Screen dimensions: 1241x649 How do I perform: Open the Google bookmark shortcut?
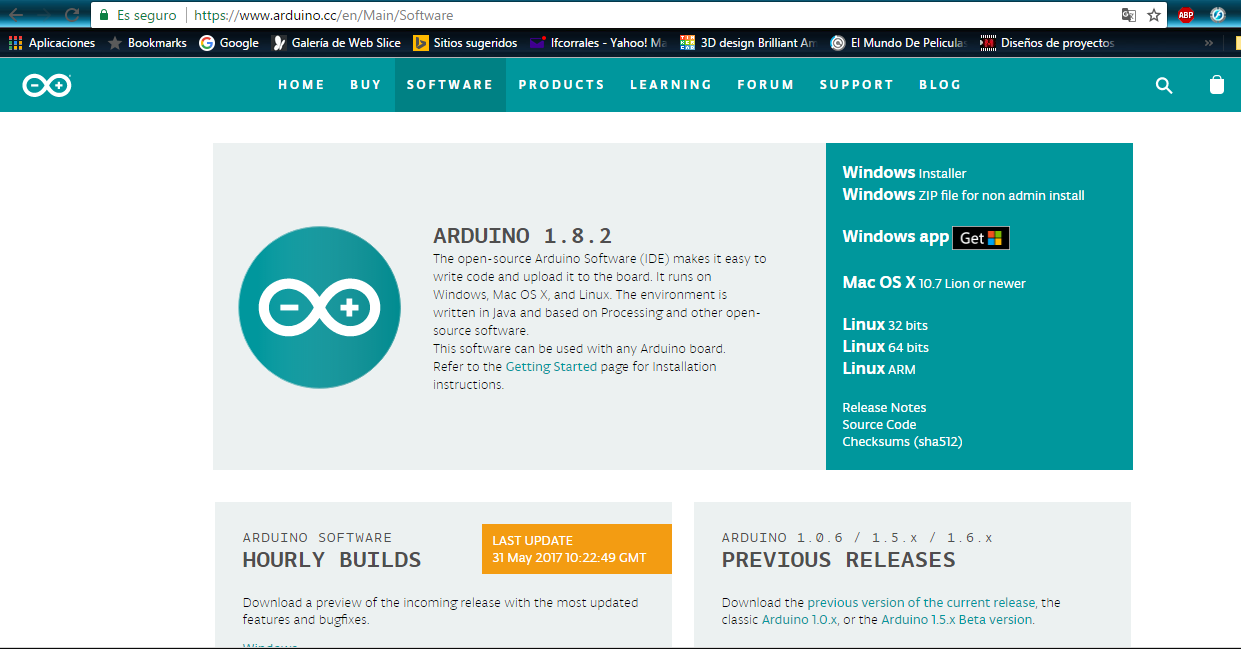tap(228, 42)
